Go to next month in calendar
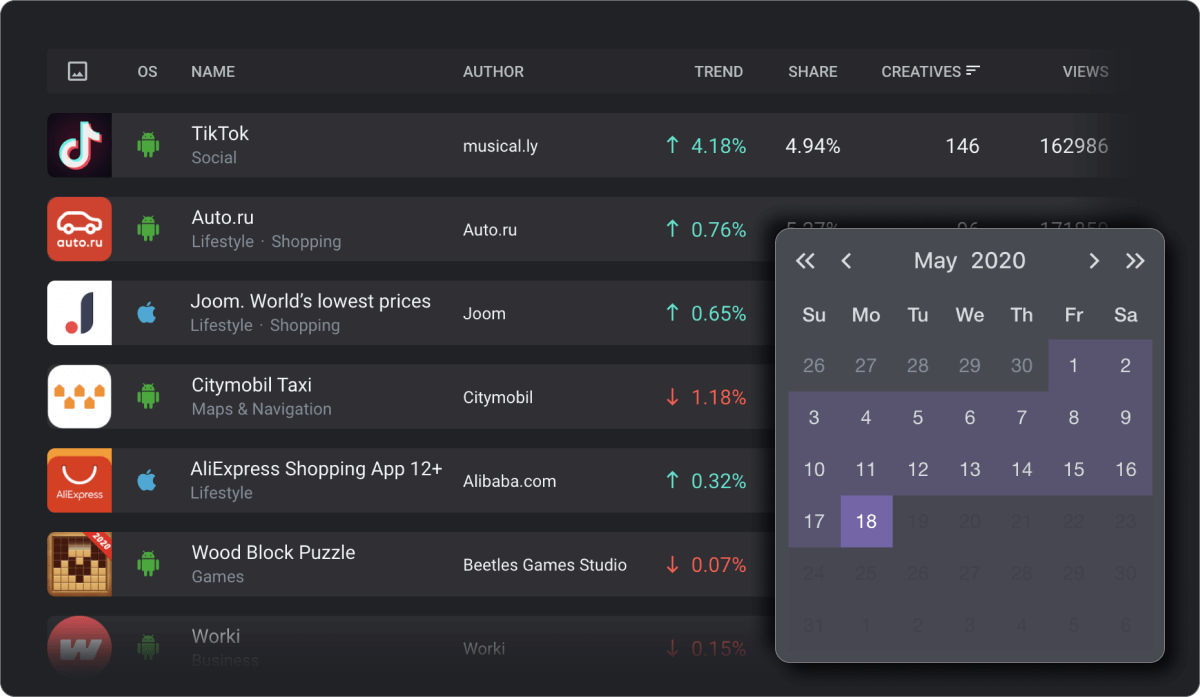Screen dimensions: 1200x697 (x=1094, y=261)
